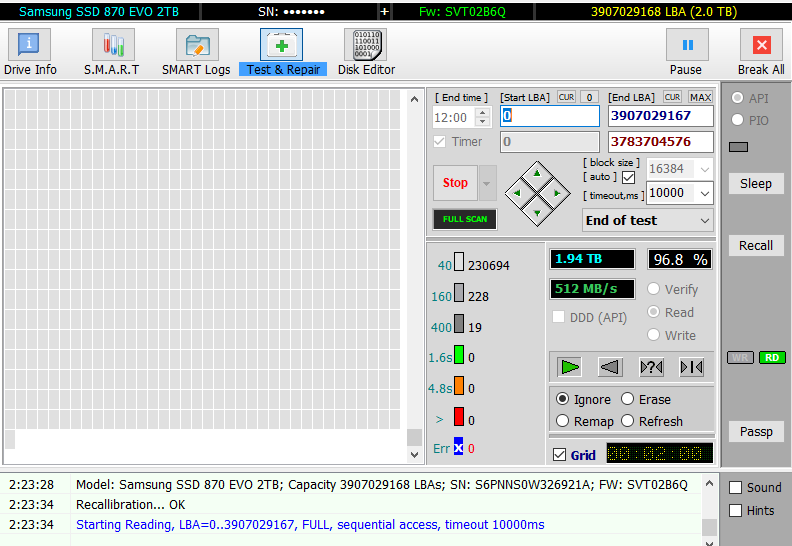Click the reverse scan direction button
792x546 pixels.
tap(610, 367)
